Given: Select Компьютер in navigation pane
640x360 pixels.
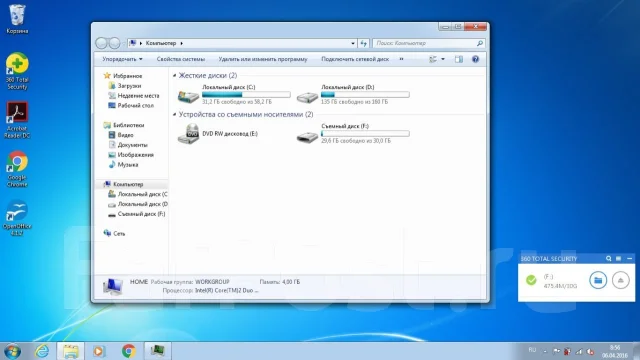Looking at the screenshot, I should coord(128,184).
